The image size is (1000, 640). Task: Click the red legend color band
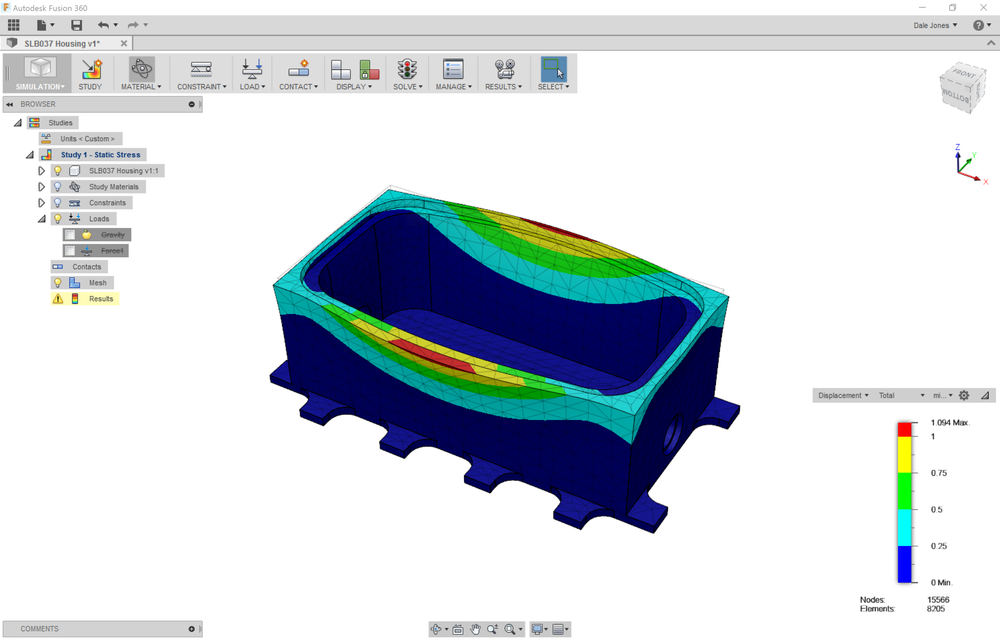(904, 429)
